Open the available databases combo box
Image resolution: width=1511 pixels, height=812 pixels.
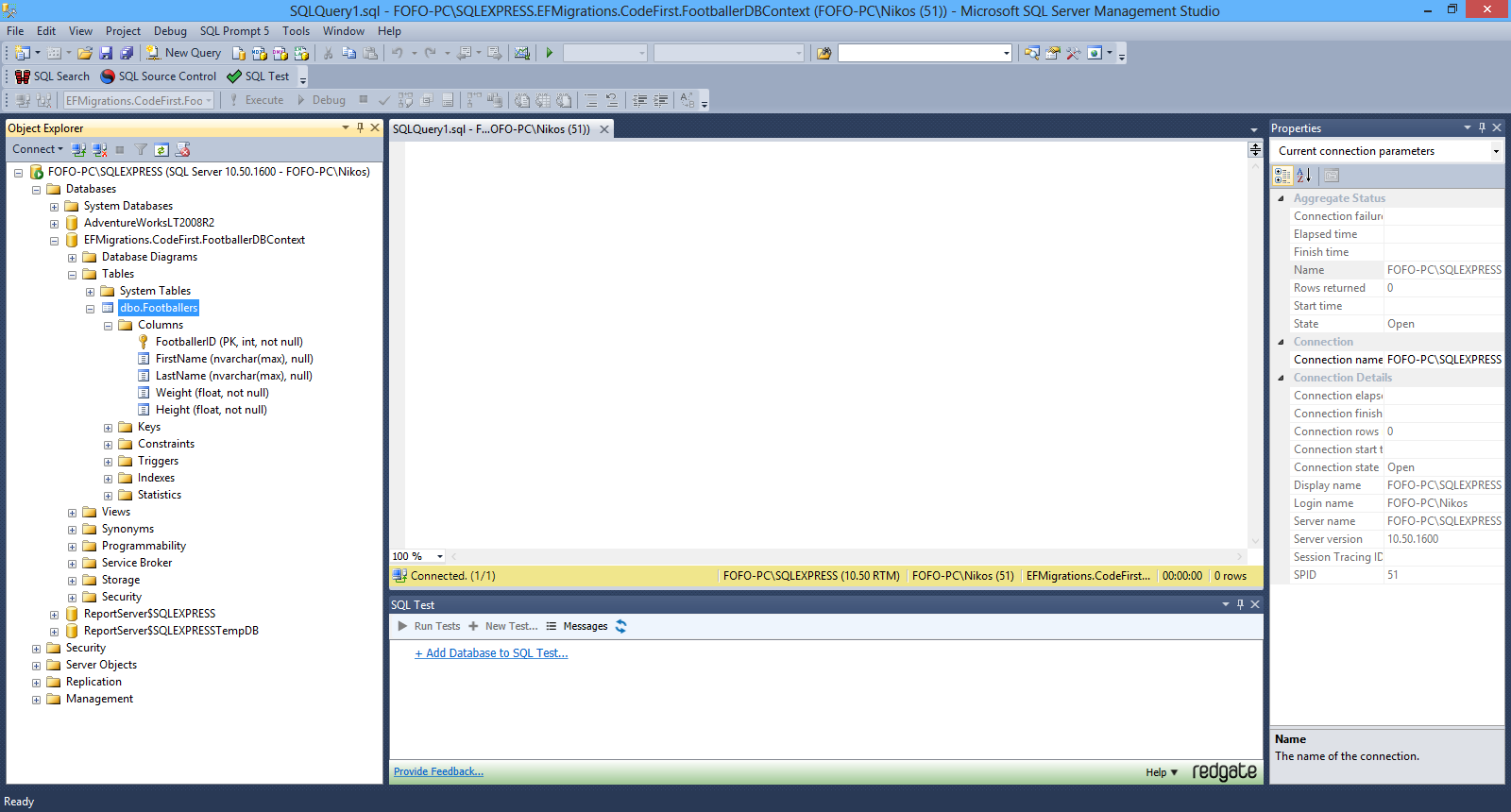click(x=139, y=100)
